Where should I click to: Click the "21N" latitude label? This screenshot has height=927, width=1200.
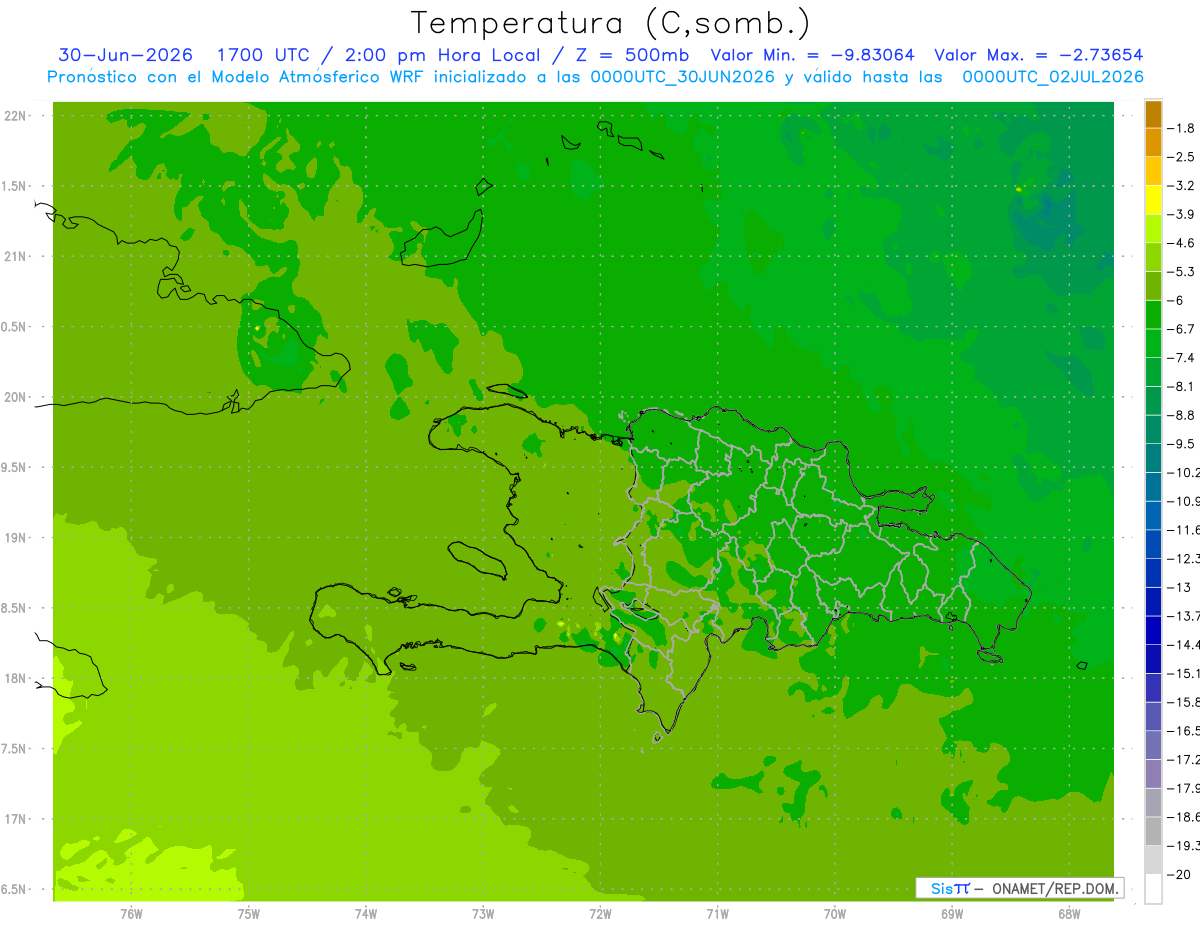14,257
